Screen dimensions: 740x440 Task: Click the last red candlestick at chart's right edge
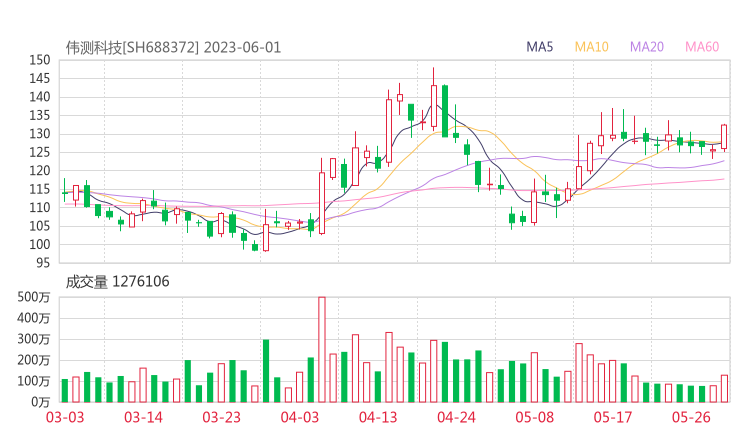click(x=724, y=137)
